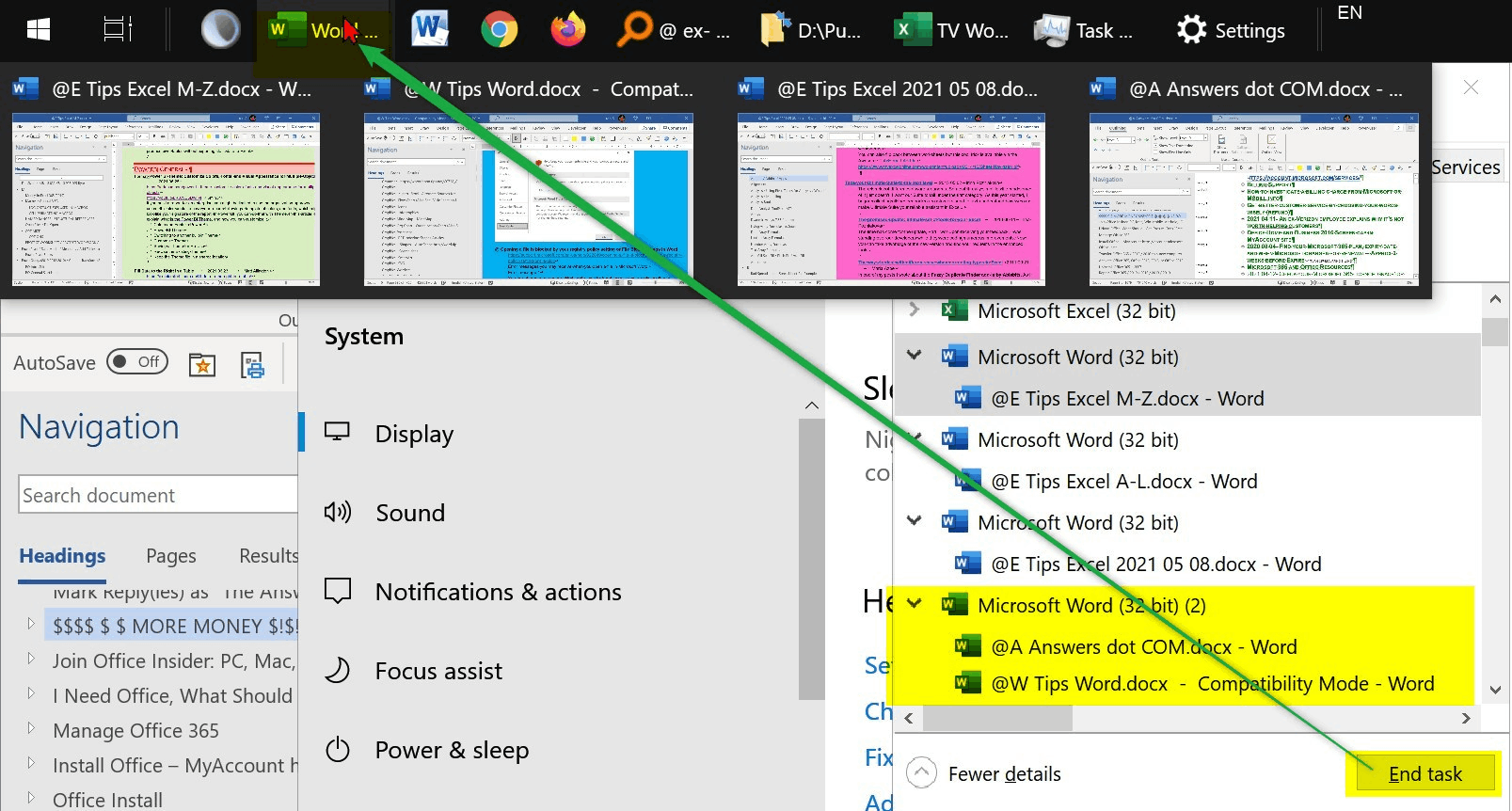Switch to the Results tab in Navigation pane
The width and height of the screenshot is (1512, 811).
(x=268, y=556)
